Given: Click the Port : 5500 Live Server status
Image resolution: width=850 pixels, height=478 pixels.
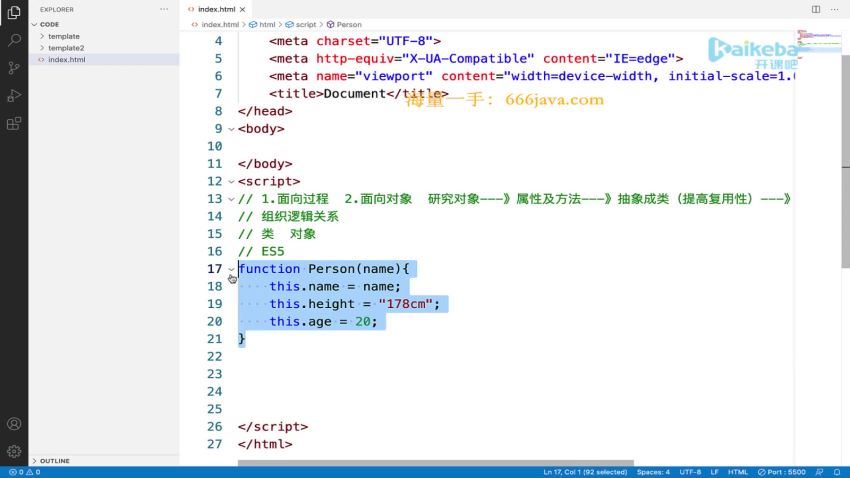Looking at the screenshot, I should click(x=781, y=472).
